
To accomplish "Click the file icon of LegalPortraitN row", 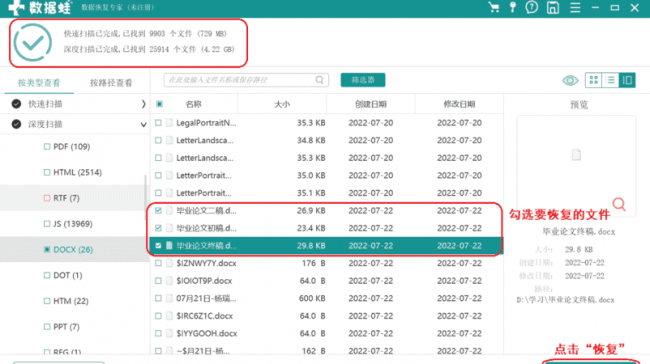I will pos(169,123).
